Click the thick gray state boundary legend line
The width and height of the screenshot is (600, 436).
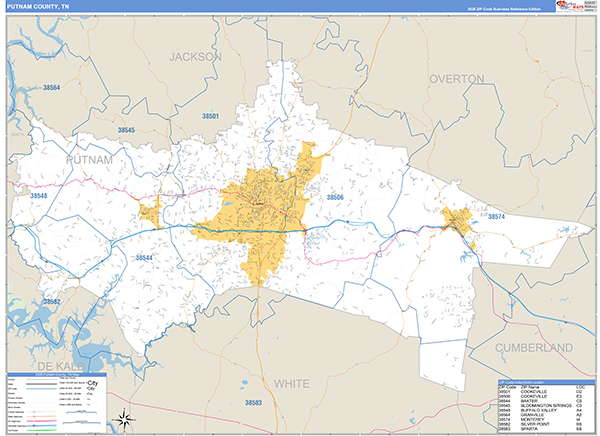tap(41, 384)
